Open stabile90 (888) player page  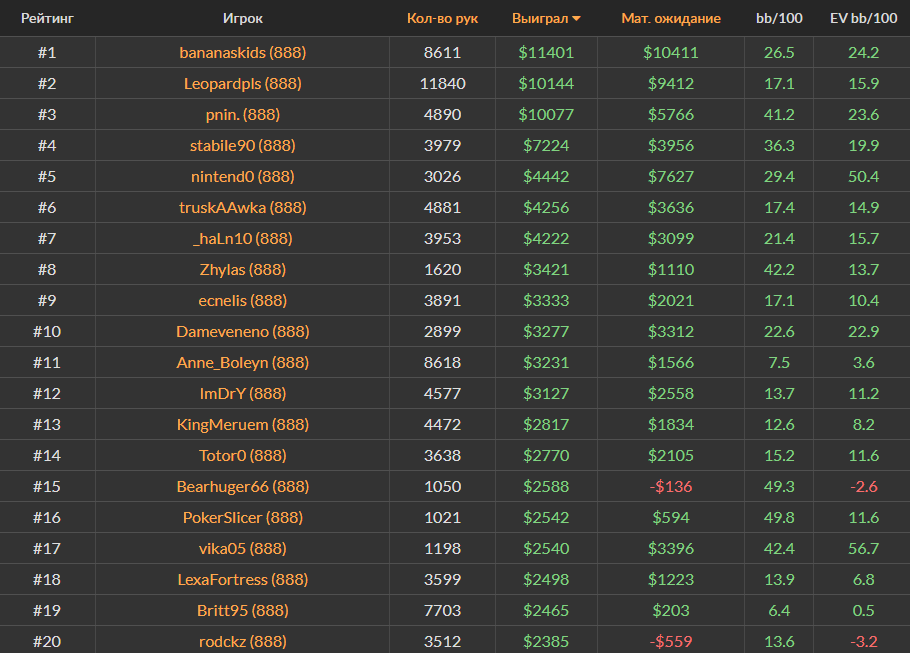coord(243,145)
